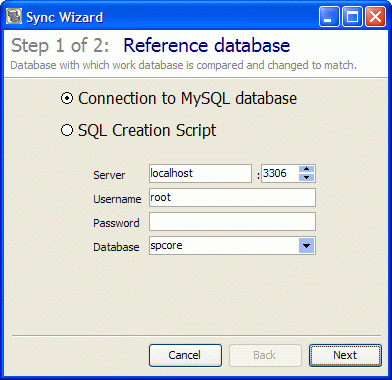The height and width of the screenshot is (380, 392).
Task: Click the Password label
Action: coord(116,223)
